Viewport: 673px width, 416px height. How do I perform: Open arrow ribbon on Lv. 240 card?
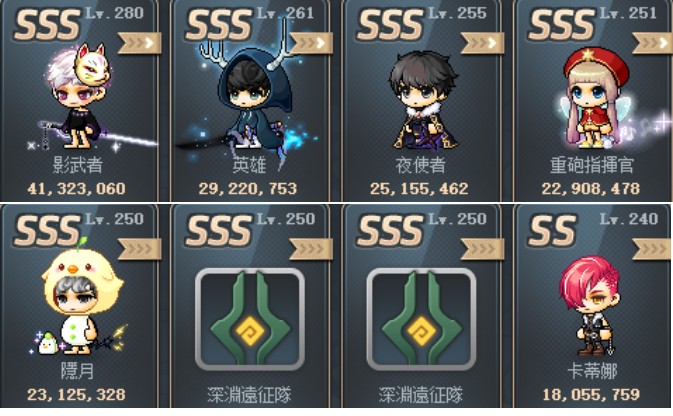pyautogui.click(x=653, y=249)
